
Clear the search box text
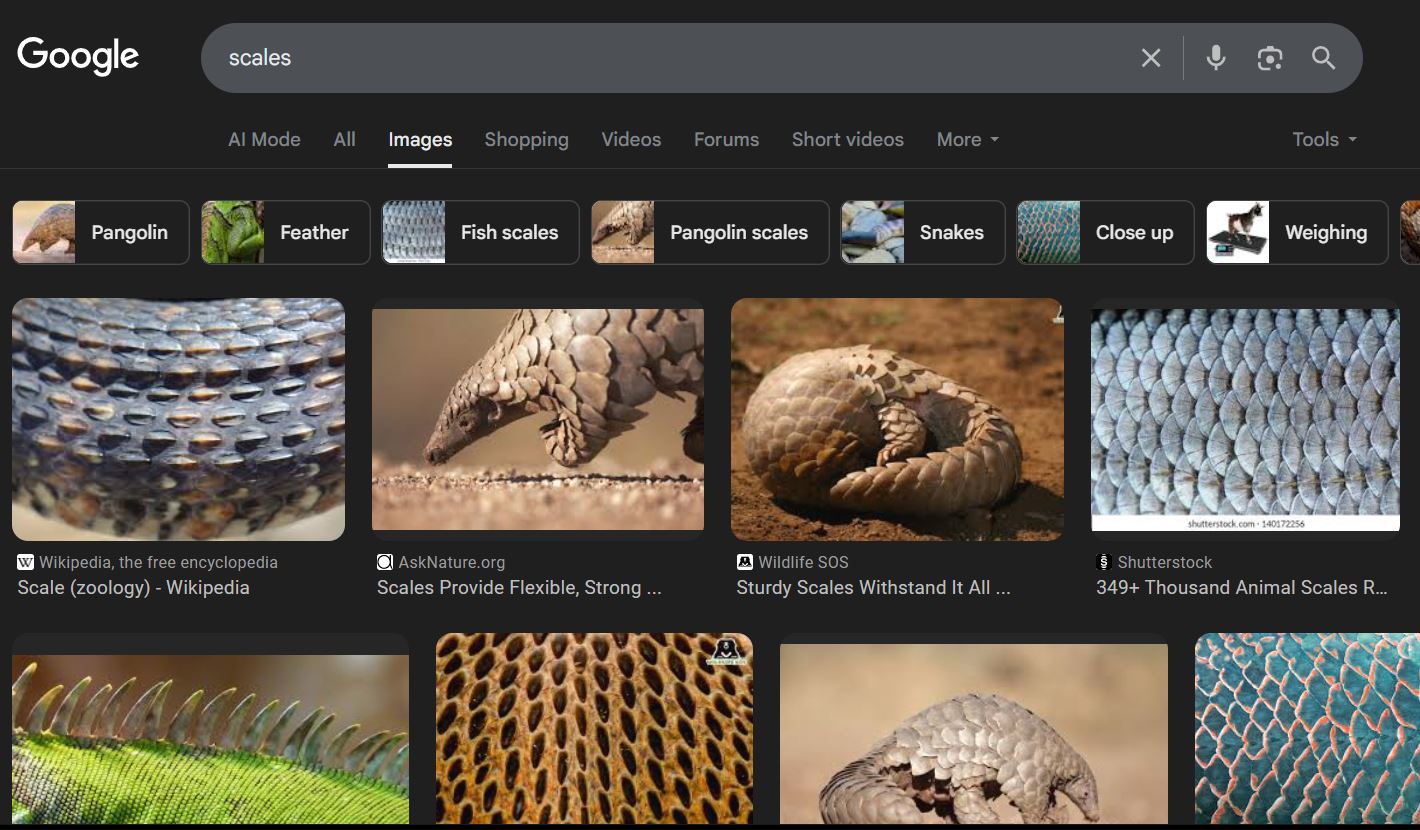point(1151,58)
